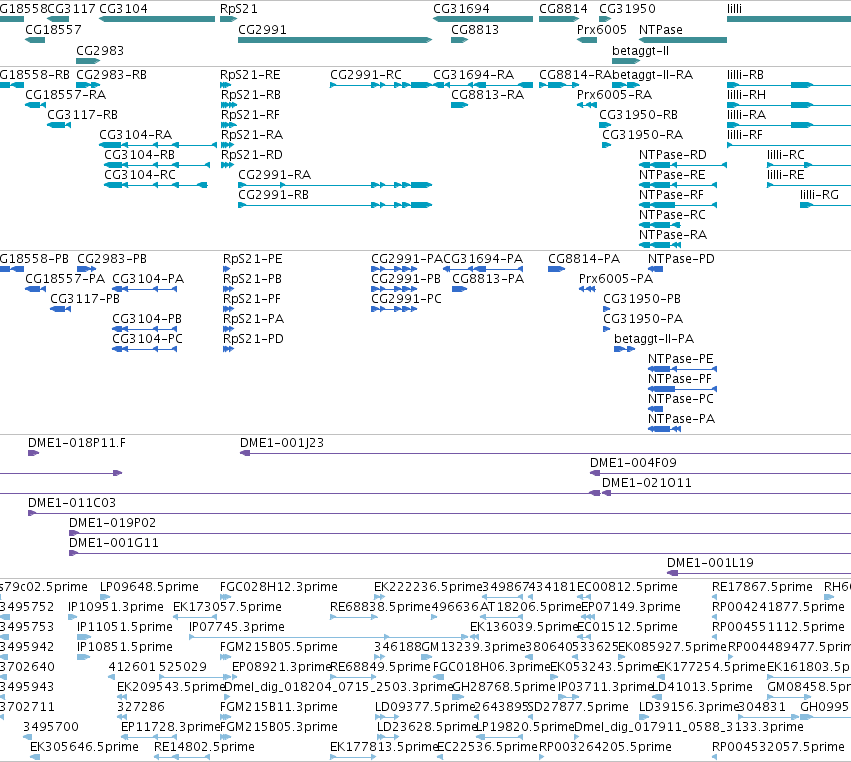Select the CG2991 gene bar
This screenshot has height=762, width=851.
click(335, 40)
